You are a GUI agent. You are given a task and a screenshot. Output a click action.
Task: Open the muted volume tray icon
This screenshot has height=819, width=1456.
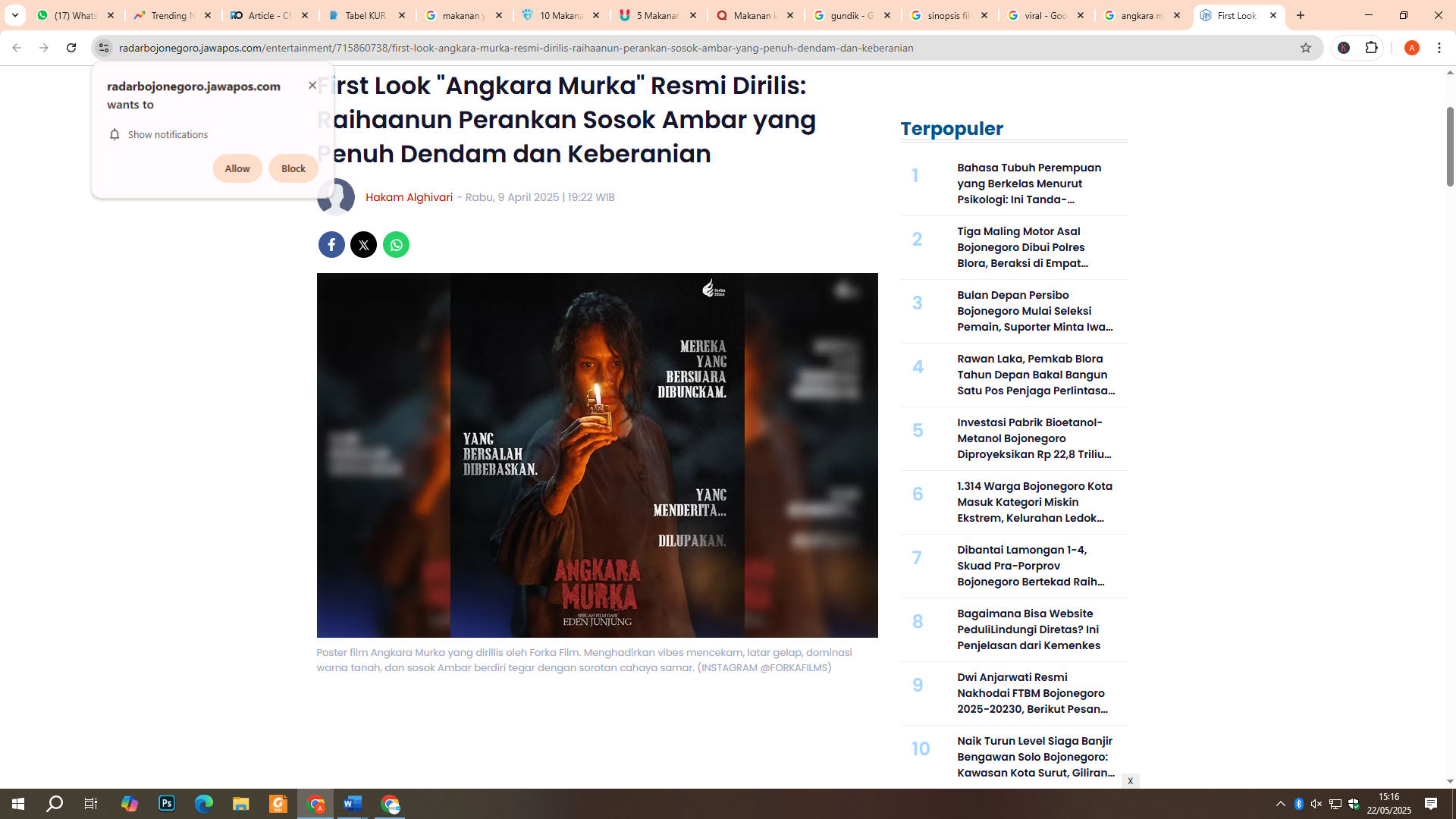[x=1316, y=804]
